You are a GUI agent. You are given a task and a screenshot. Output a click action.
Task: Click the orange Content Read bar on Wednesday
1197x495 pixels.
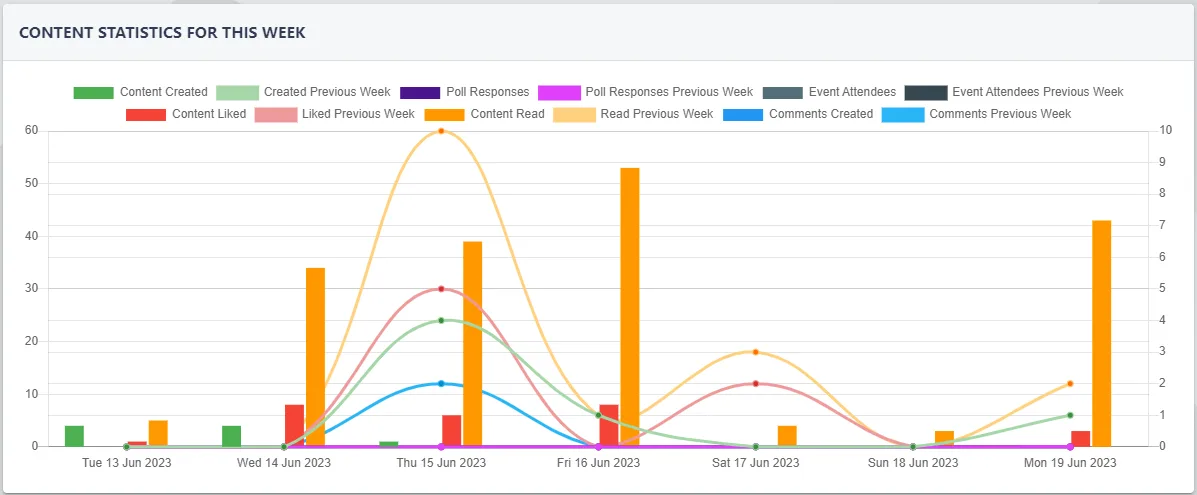315,357
